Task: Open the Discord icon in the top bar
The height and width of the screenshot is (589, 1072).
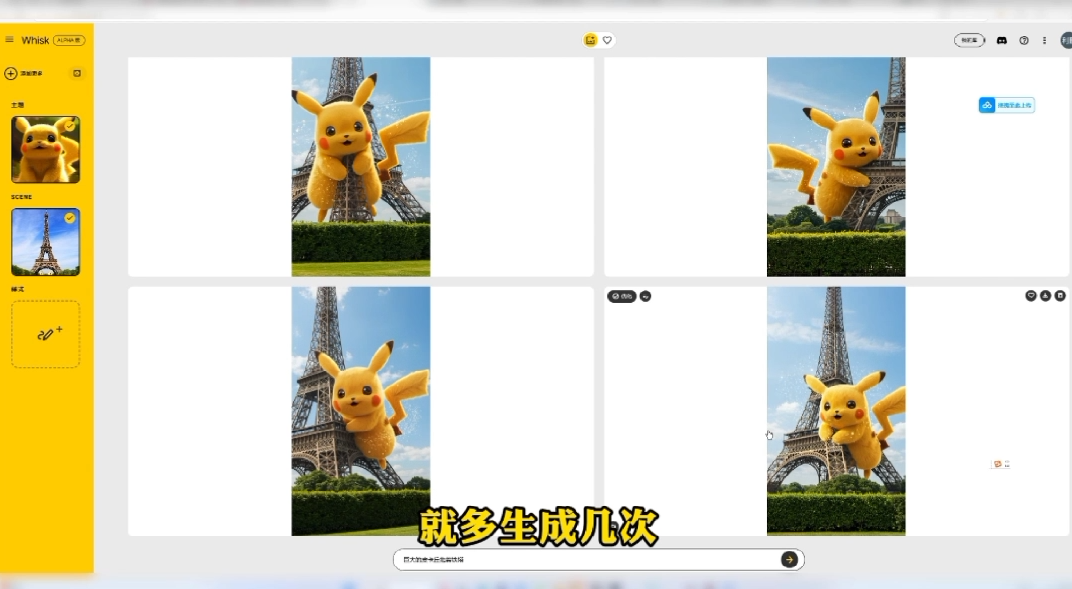Action: [1001, 40]
